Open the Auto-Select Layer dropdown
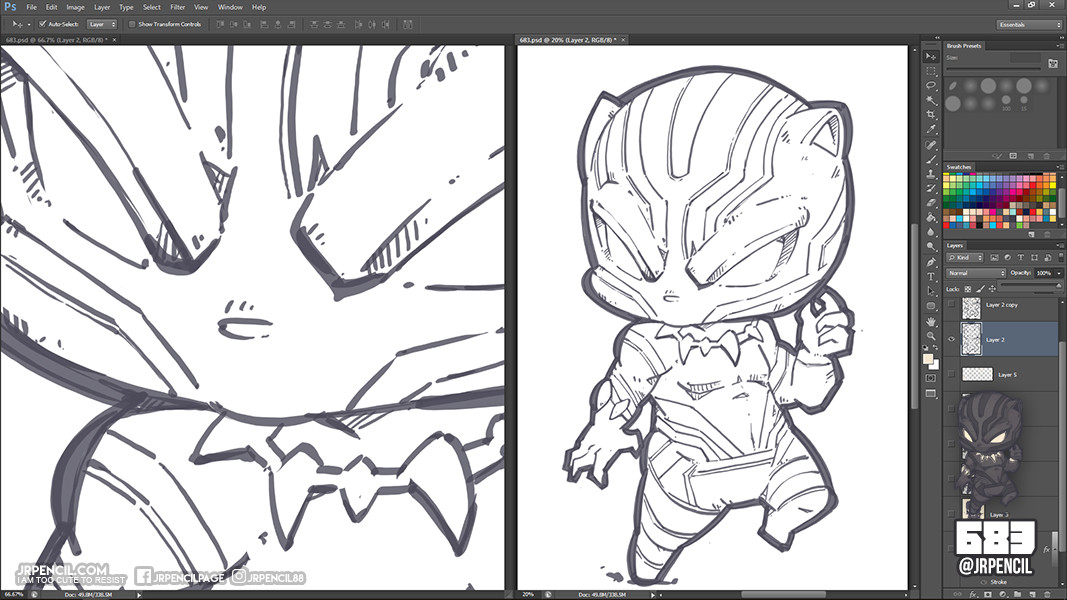1067x600 pixels. (102, 24)
